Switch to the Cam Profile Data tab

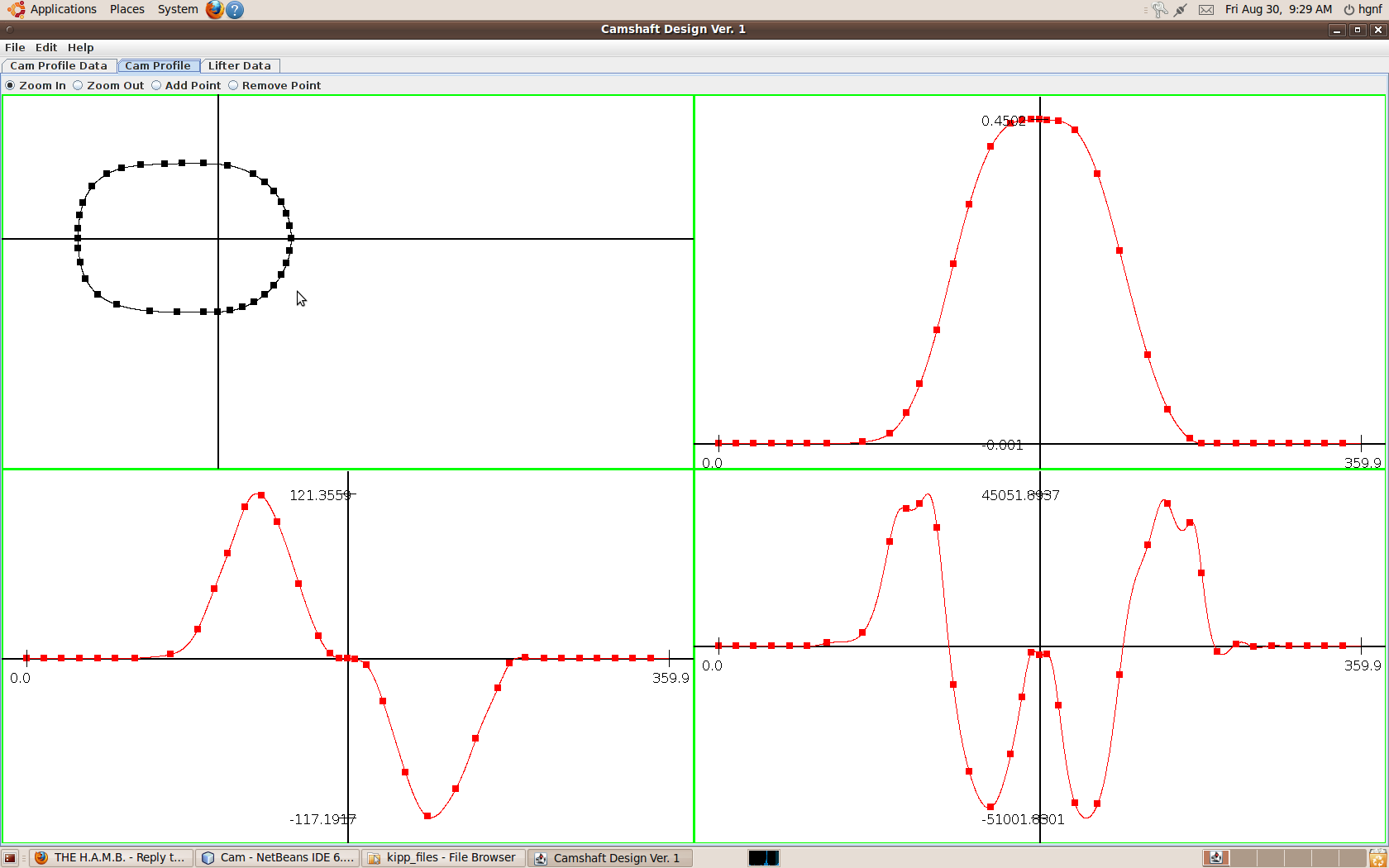(59, 66)
